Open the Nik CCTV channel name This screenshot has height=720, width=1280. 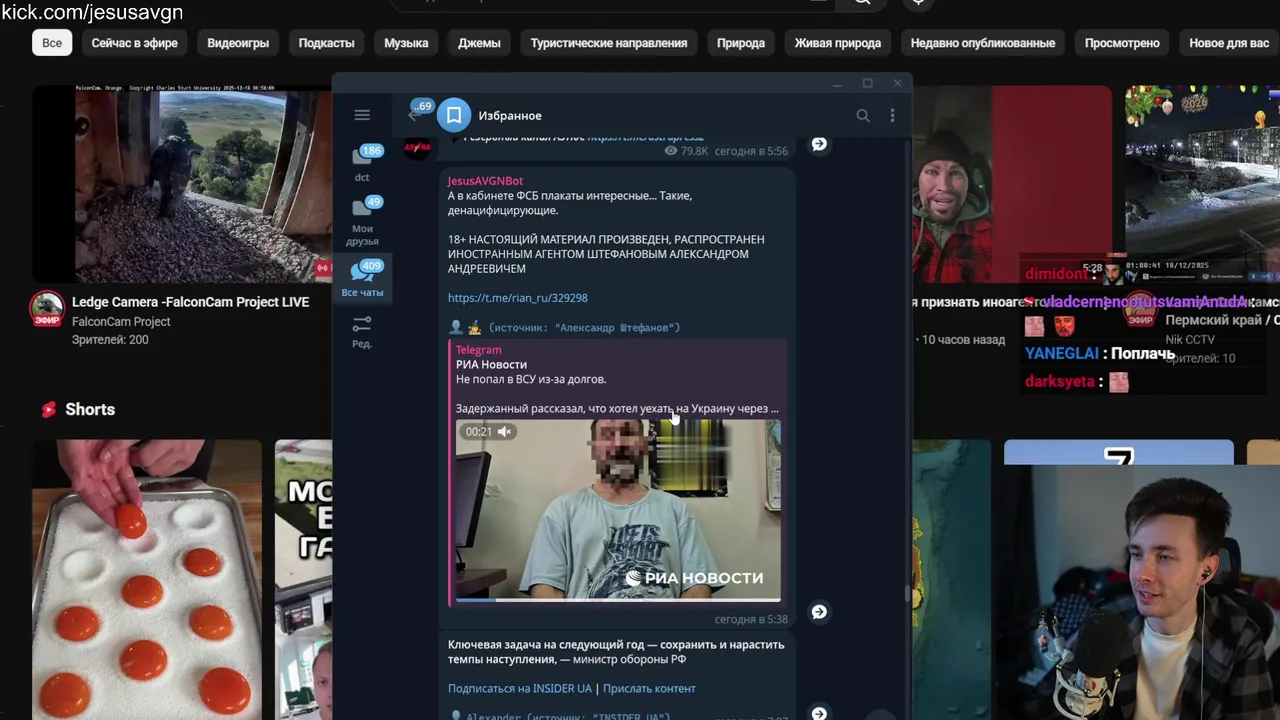[x=1190, y=340]
